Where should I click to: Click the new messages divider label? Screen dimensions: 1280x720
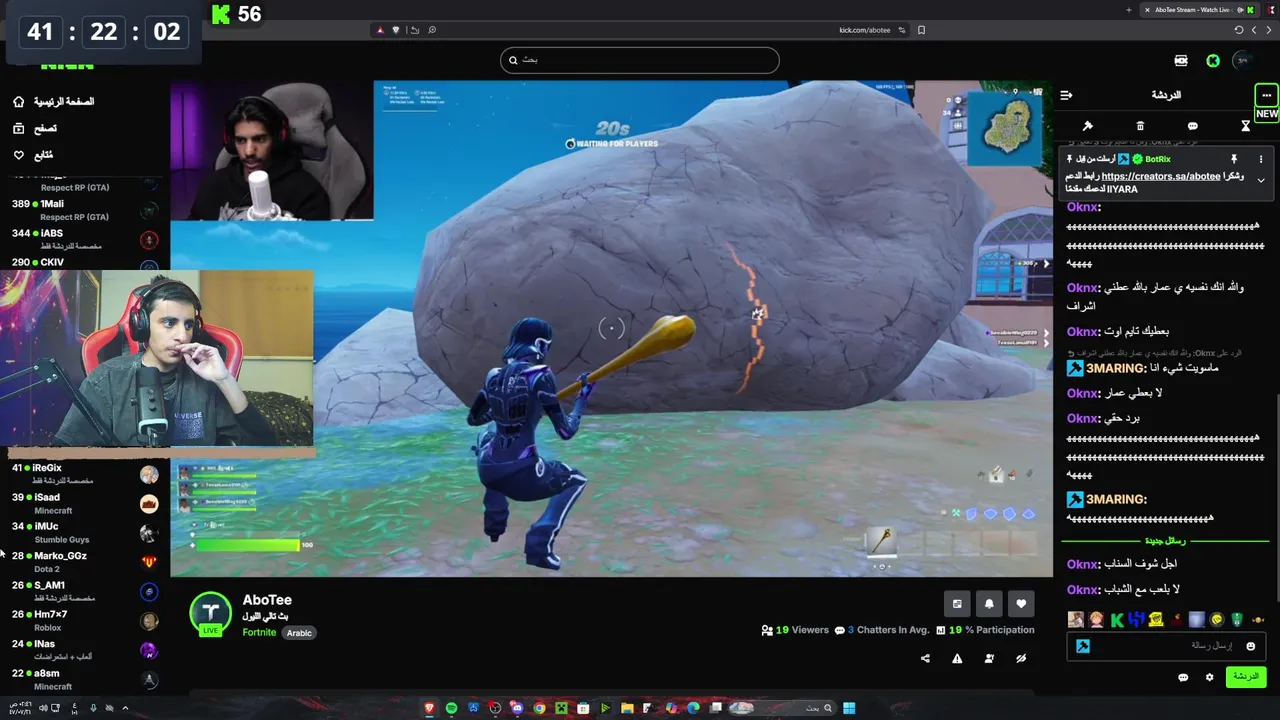[1166, 540]
